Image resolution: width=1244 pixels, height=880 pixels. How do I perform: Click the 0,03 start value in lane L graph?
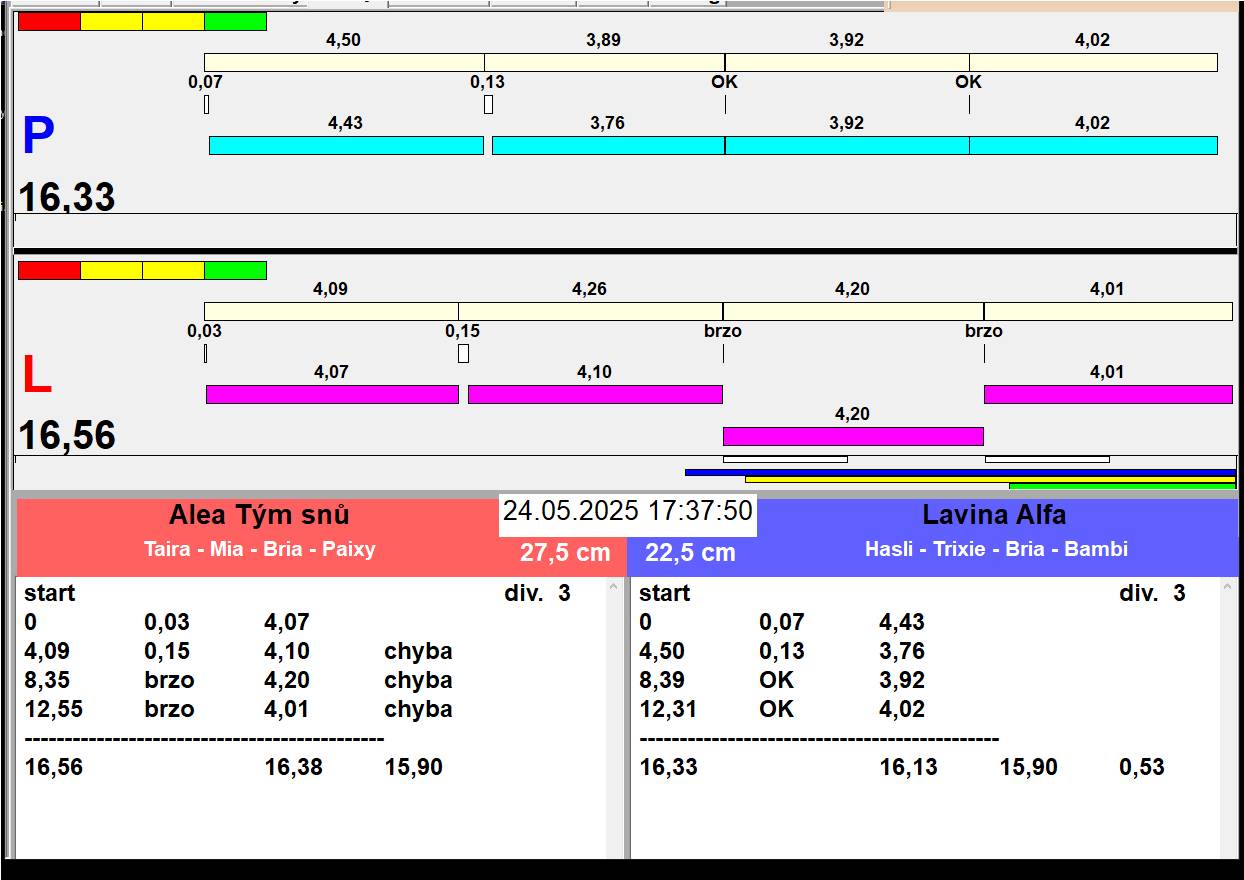pyautogui.click(x=205, y=331)
